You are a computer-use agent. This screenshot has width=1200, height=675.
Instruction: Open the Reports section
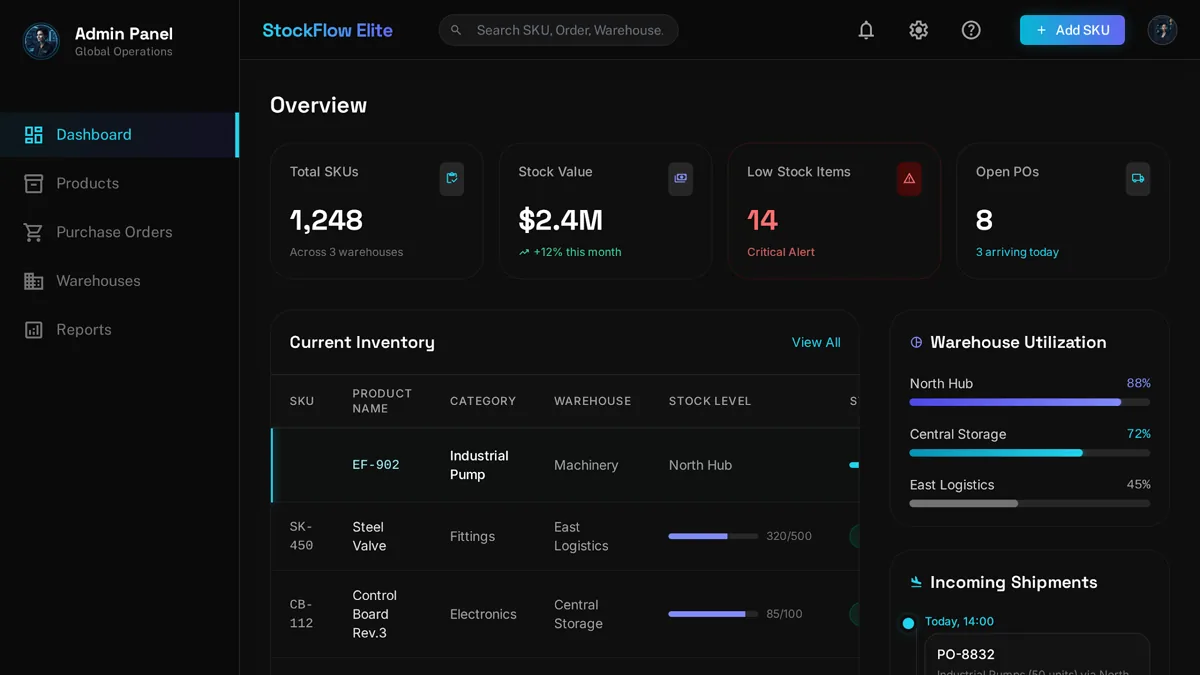119,330
